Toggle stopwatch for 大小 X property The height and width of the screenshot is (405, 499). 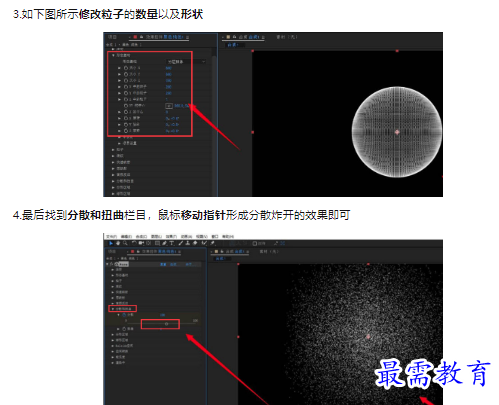pyautogui.click(x=126, y=68)
